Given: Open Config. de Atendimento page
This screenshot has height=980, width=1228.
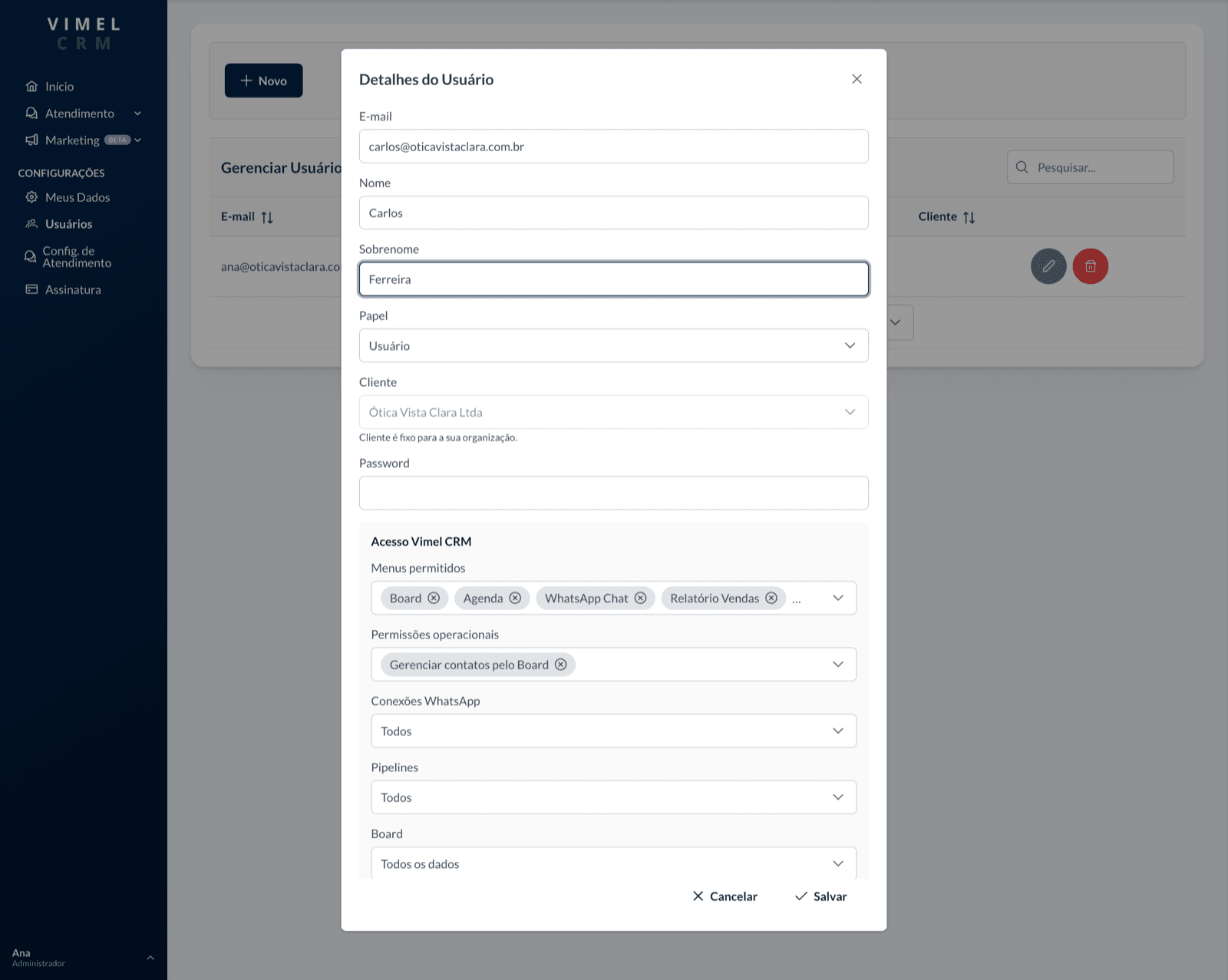Looking at the screenshot, I should [x=77, y=257].
